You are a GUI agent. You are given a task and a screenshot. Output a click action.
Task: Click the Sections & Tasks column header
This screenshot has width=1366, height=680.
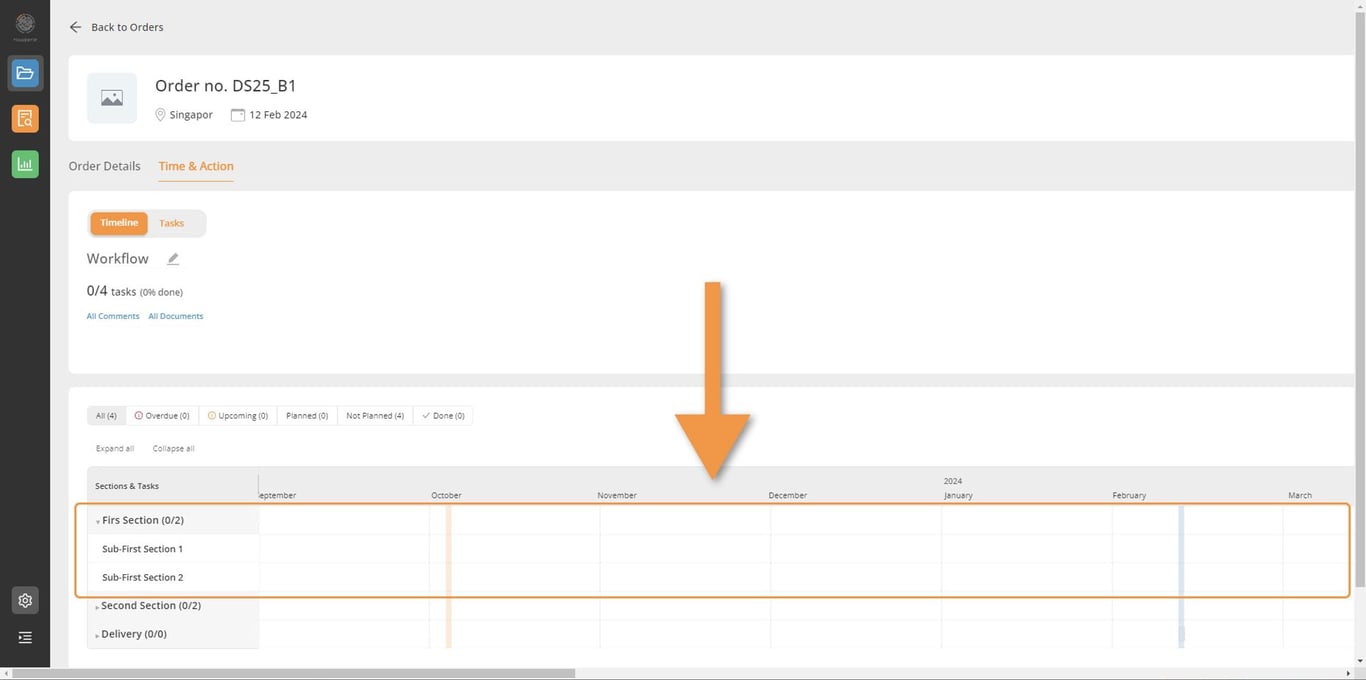[127, 486]
